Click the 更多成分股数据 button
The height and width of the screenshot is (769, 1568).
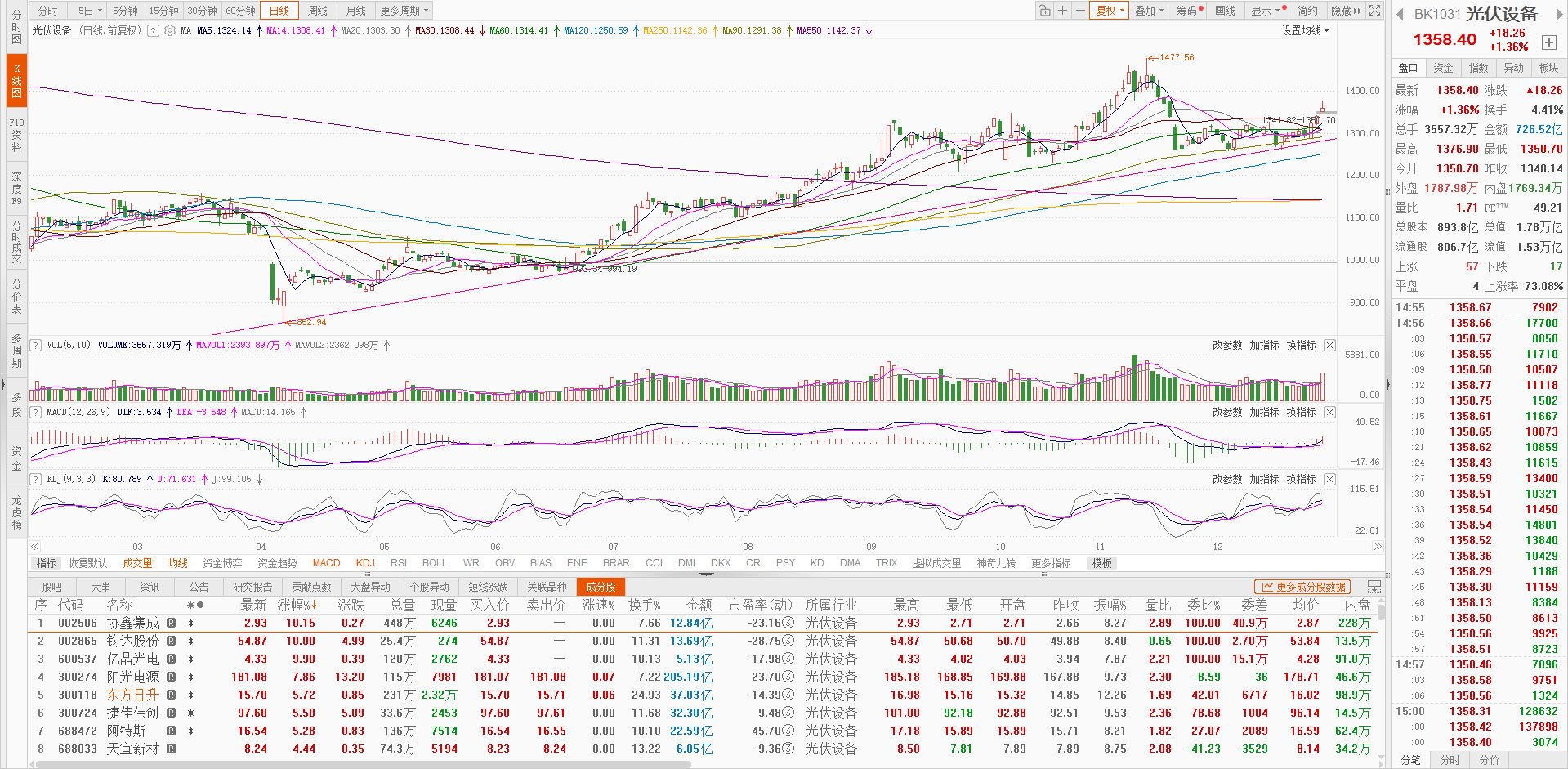coord(1302,587)
